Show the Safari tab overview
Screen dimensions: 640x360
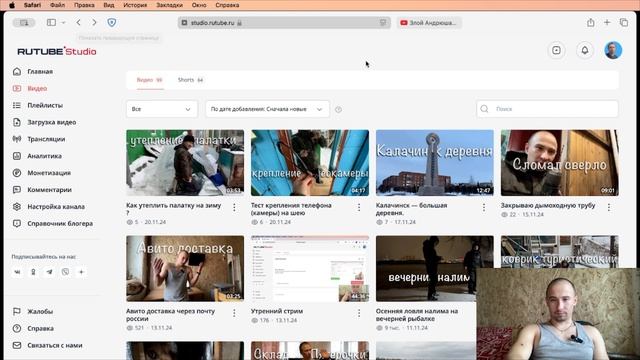pyautogui.click(x=624, y=23)
